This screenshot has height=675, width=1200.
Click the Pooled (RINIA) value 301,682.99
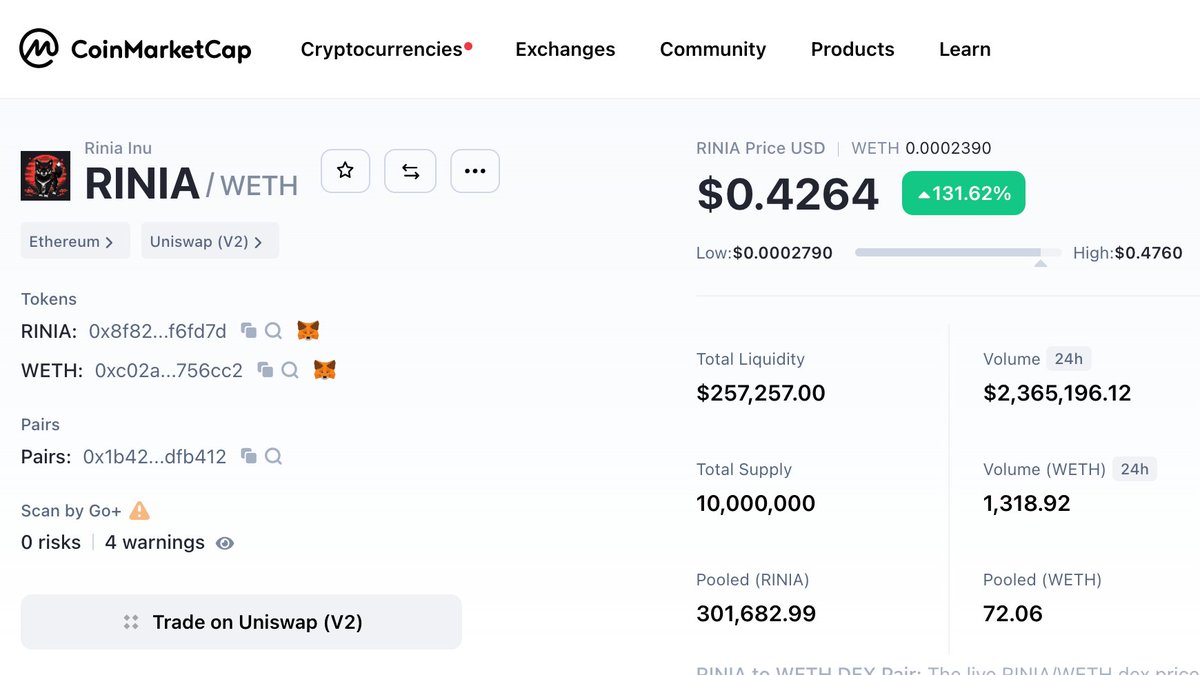click(x=756, y=613)
